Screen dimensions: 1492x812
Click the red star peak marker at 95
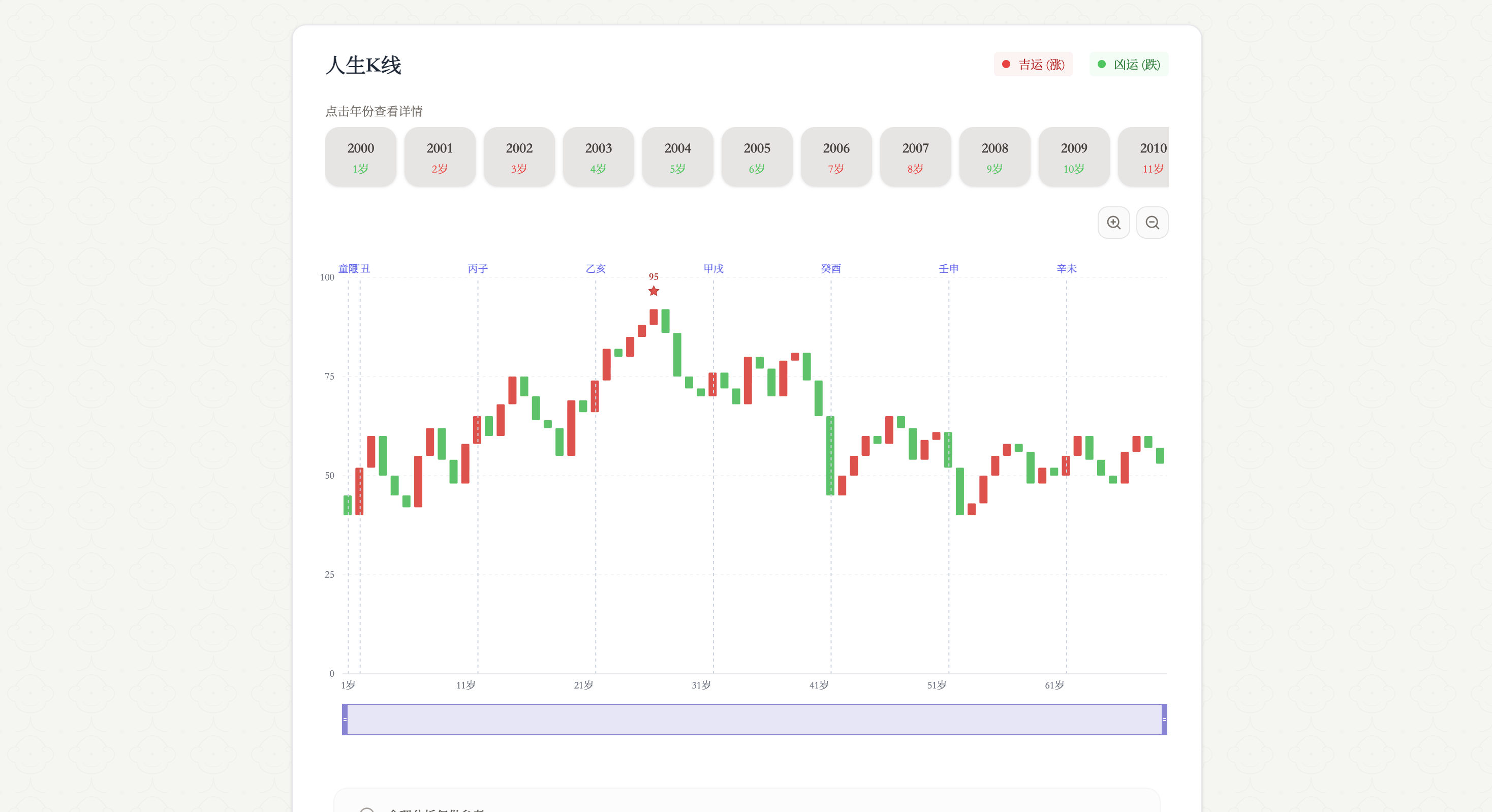(654, 291)
